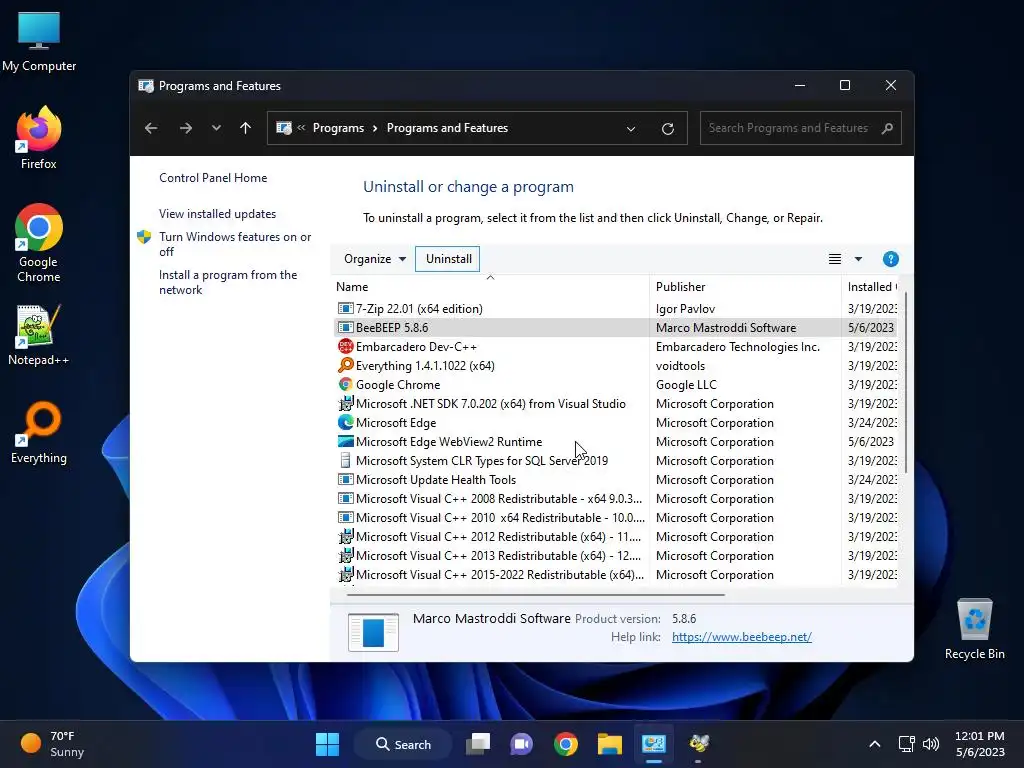Go back in Programs and Features
This screenshot has height=768, width=1024.
tap(151, 128)
